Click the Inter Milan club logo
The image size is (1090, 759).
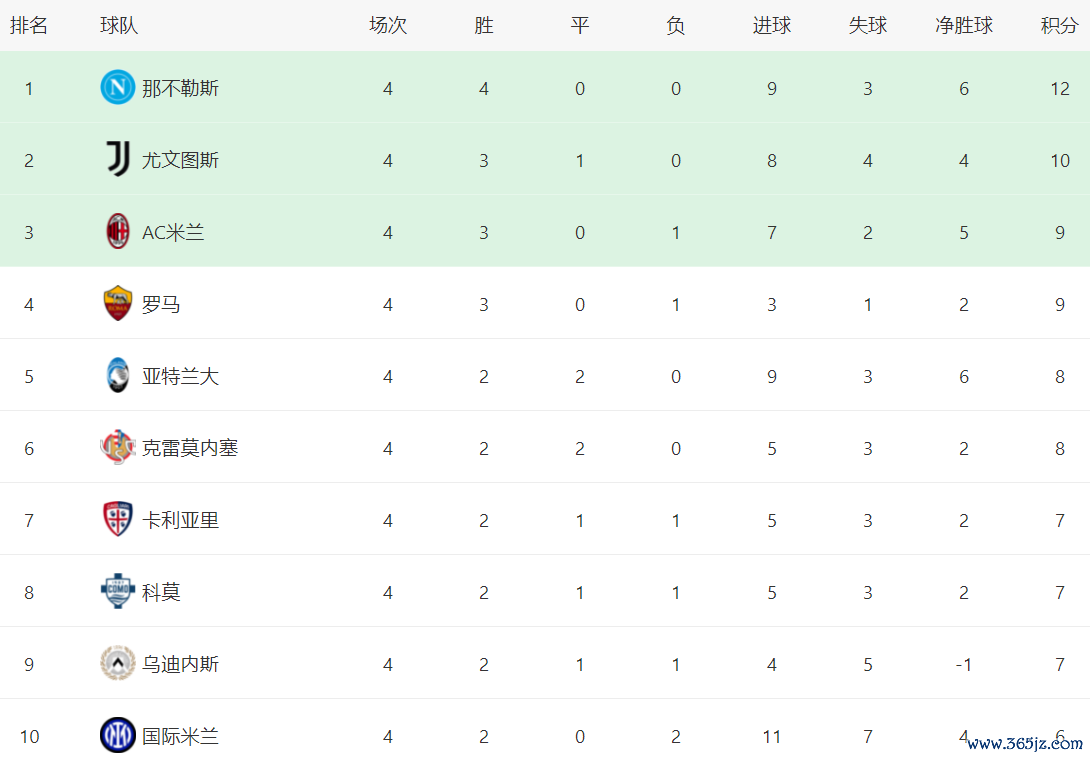[118, 736]
